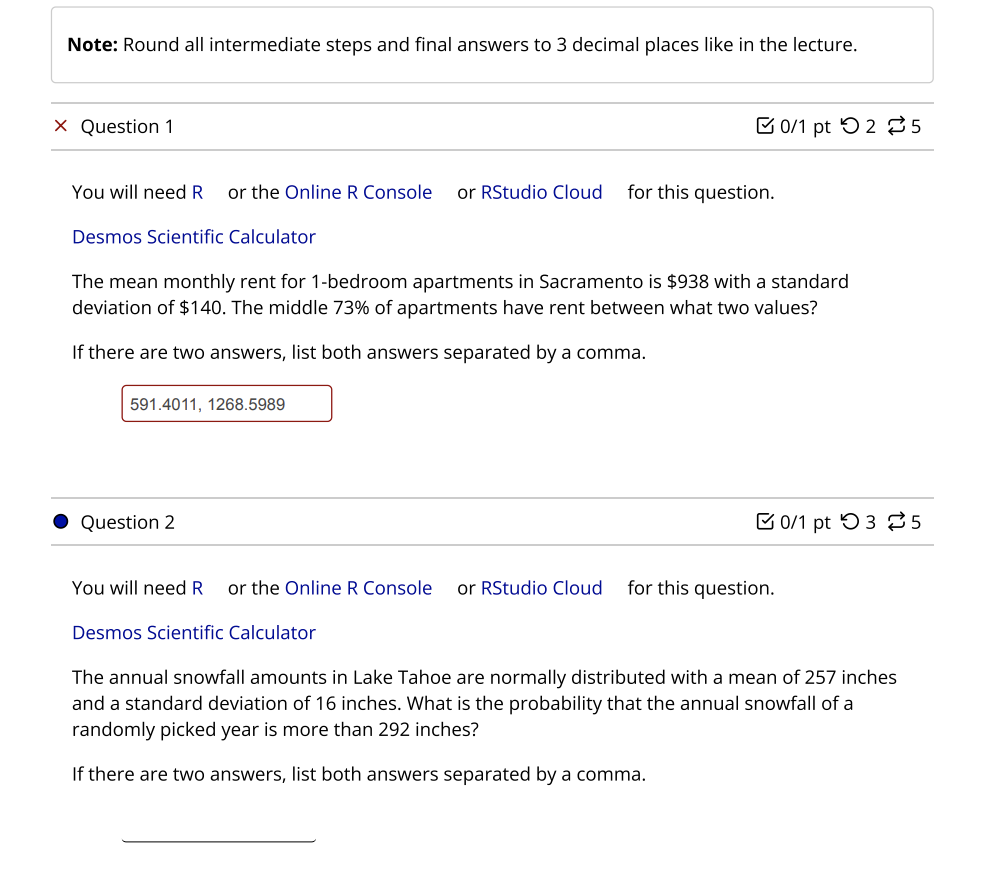Viewport: 983px width, 877px height.
Task: Click the regenerate arrows icon showing 5 on Question 1
Action: point(898,126)
